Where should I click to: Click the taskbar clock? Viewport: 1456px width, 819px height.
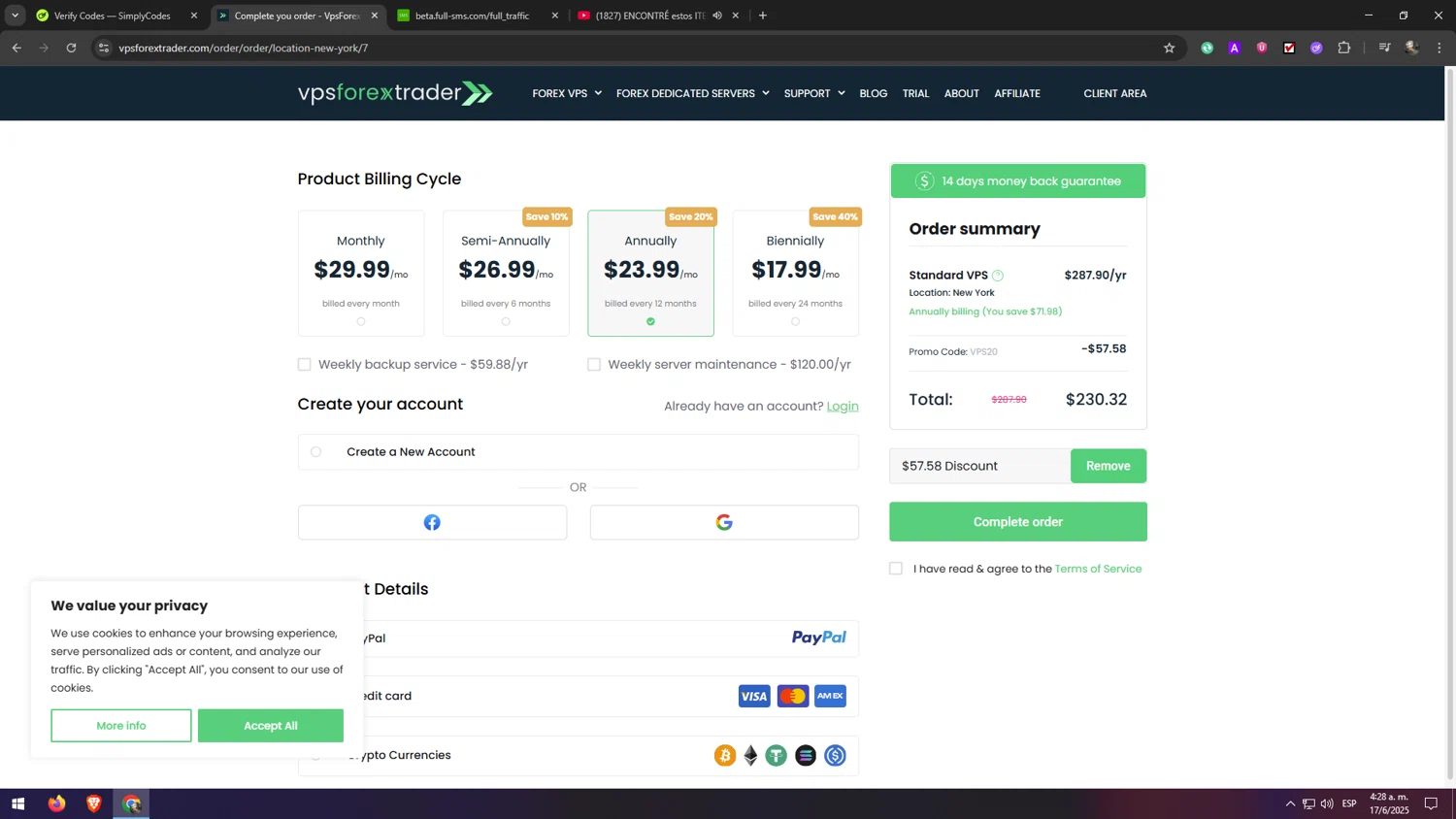pos(1389,803)
